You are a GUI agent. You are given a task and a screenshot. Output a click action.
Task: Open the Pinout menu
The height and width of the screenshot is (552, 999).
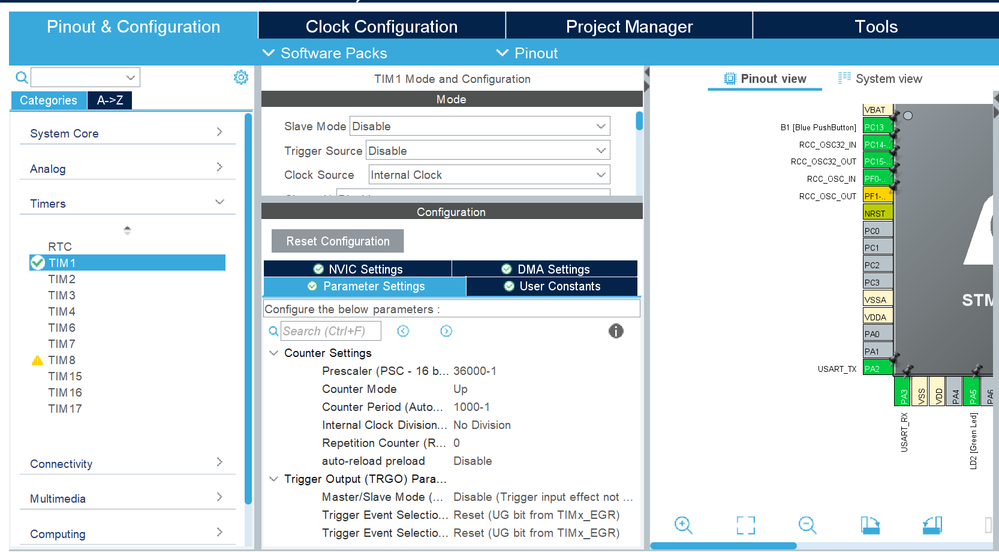coord(527,53)
